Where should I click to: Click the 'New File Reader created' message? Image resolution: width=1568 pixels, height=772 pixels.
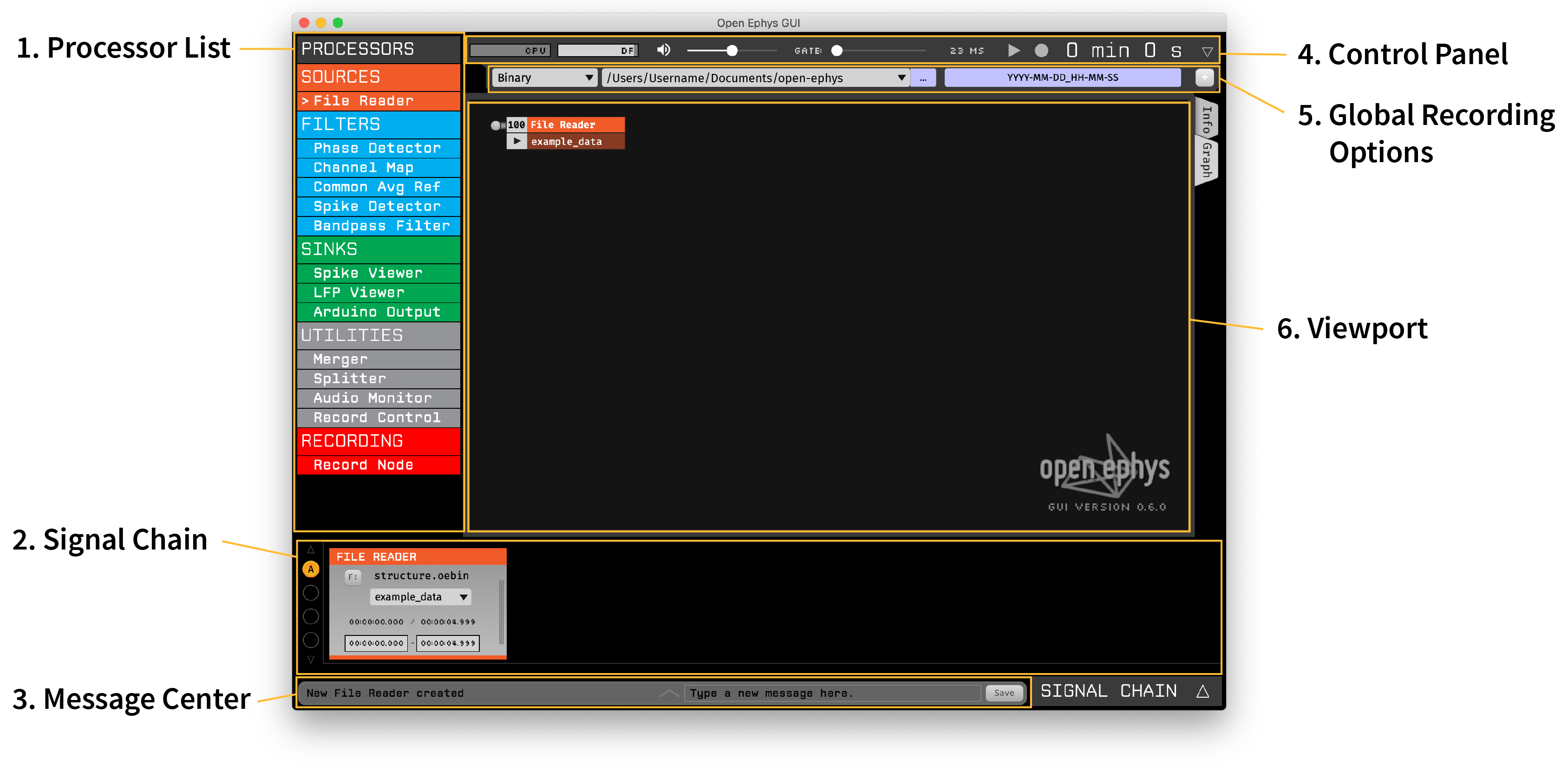click(x=385, y=693)
